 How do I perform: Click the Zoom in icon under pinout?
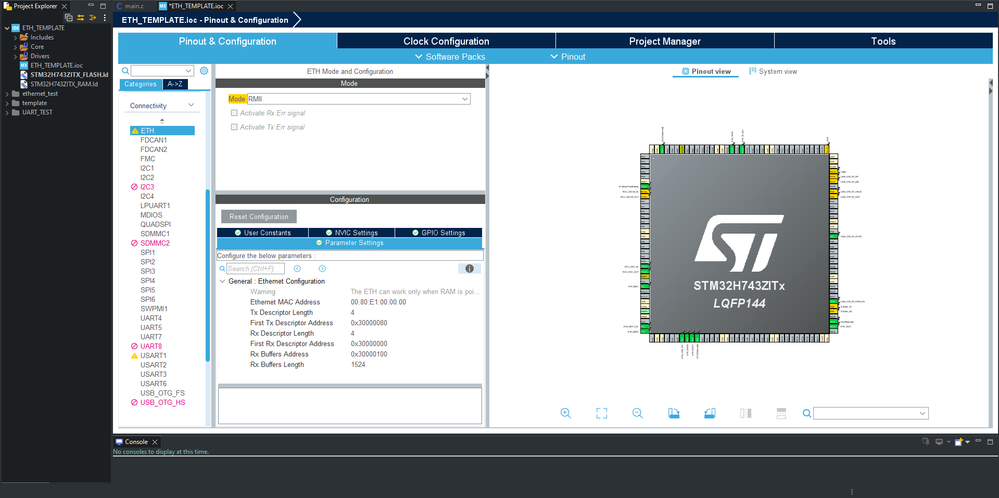[565, 413]
